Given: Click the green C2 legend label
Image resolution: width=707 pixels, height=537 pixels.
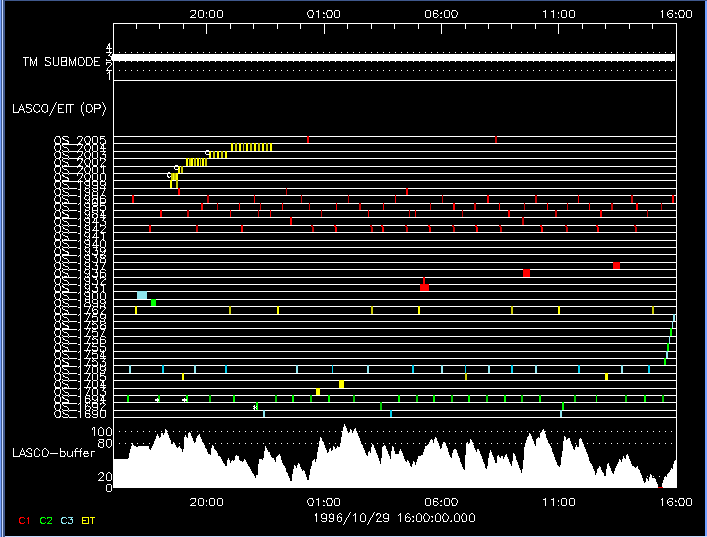Looking at the screenshot, I should [45, 521].
